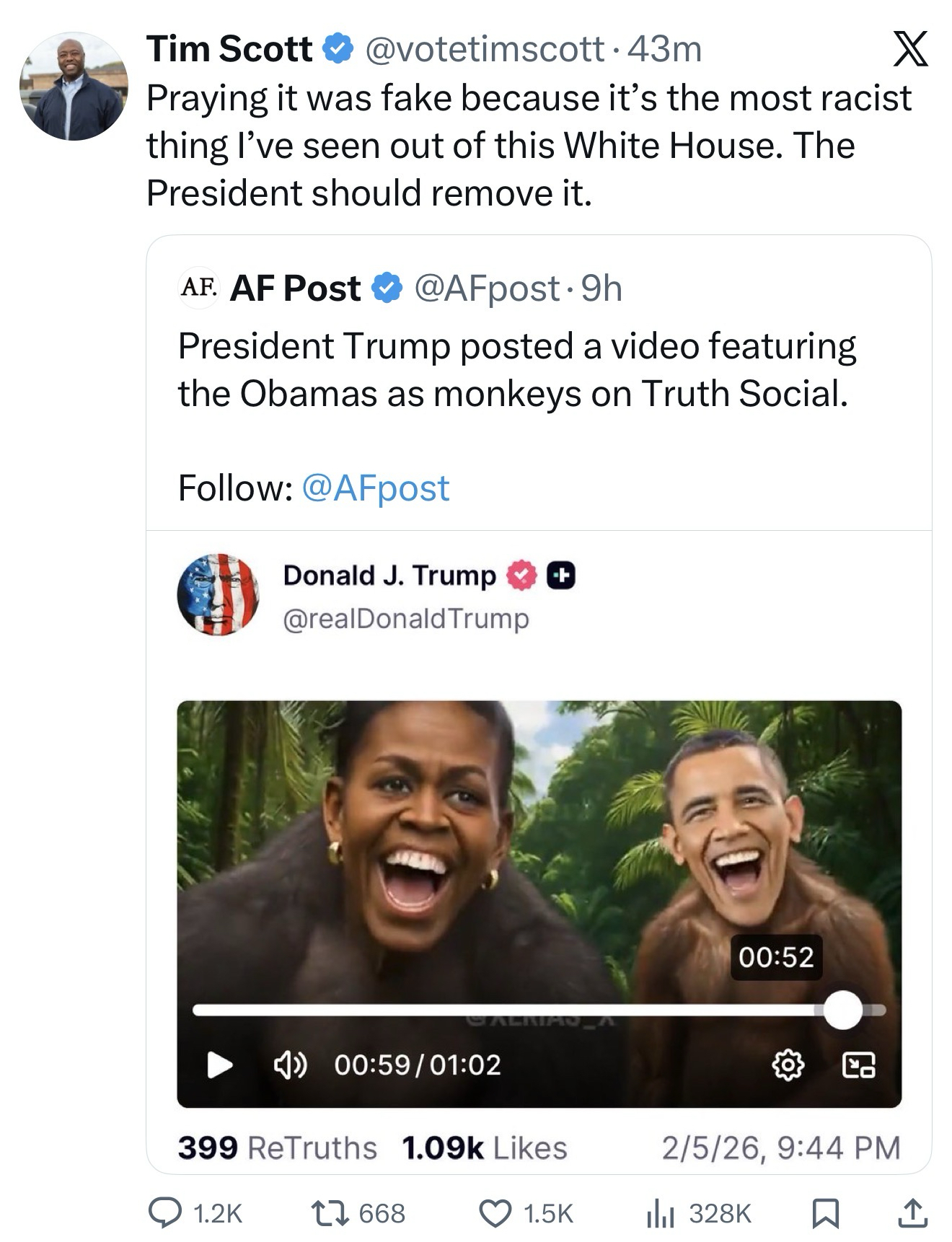Bookmark this post
This screenshot has height=1242, width=952.
click(x=824, y=1212)
